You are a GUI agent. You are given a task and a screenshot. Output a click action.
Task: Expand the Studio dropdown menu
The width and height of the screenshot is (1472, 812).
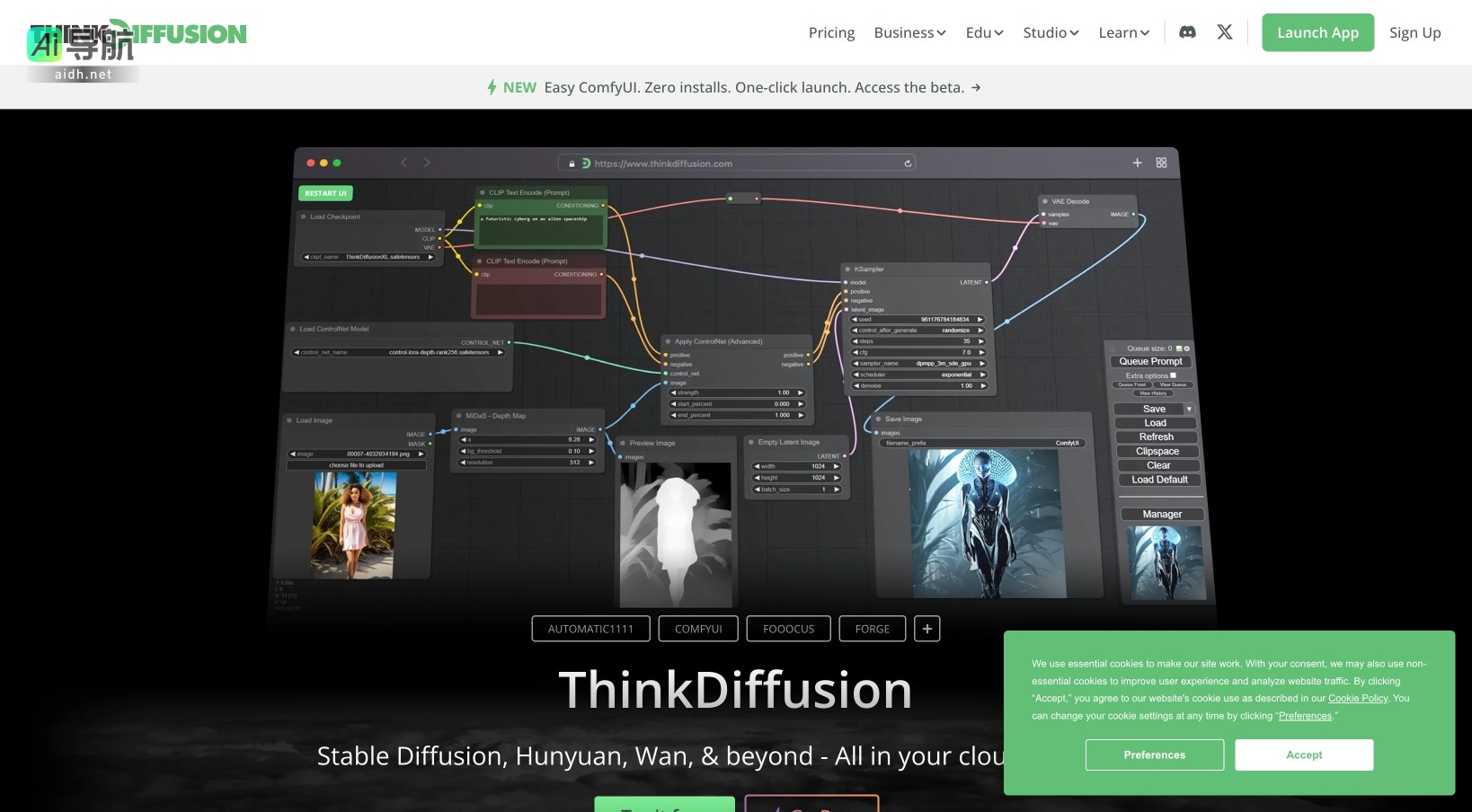click(1050, 32)
